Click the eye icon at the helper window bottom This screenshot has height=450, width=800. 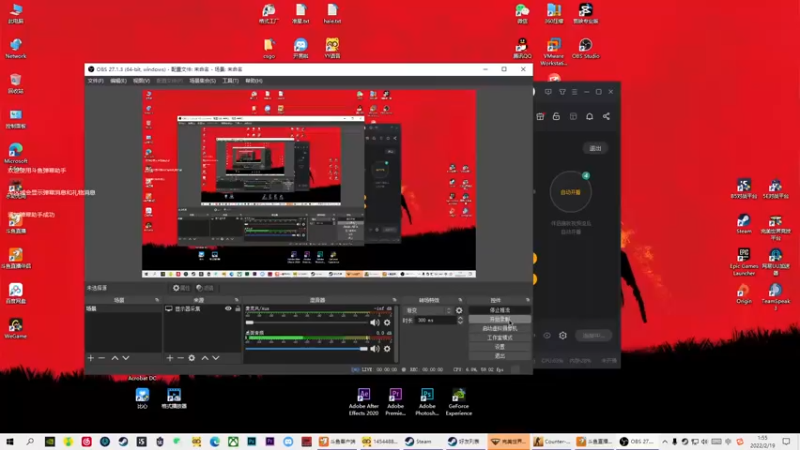click(x=547, y=336)
